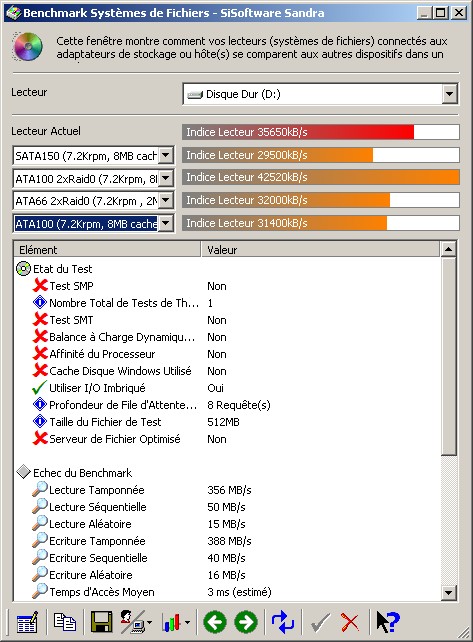The height and width of the screenshot is (642, 473).
Task: Select the Etat du Test group row
Action: [227, 269]
